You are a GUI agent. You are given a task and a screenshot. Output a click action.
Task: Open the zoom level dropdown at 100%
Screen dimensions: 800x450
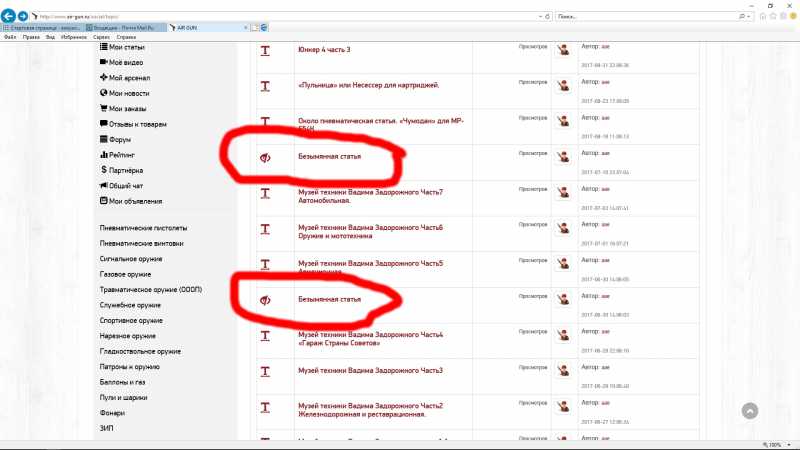(x=789, y=445)
